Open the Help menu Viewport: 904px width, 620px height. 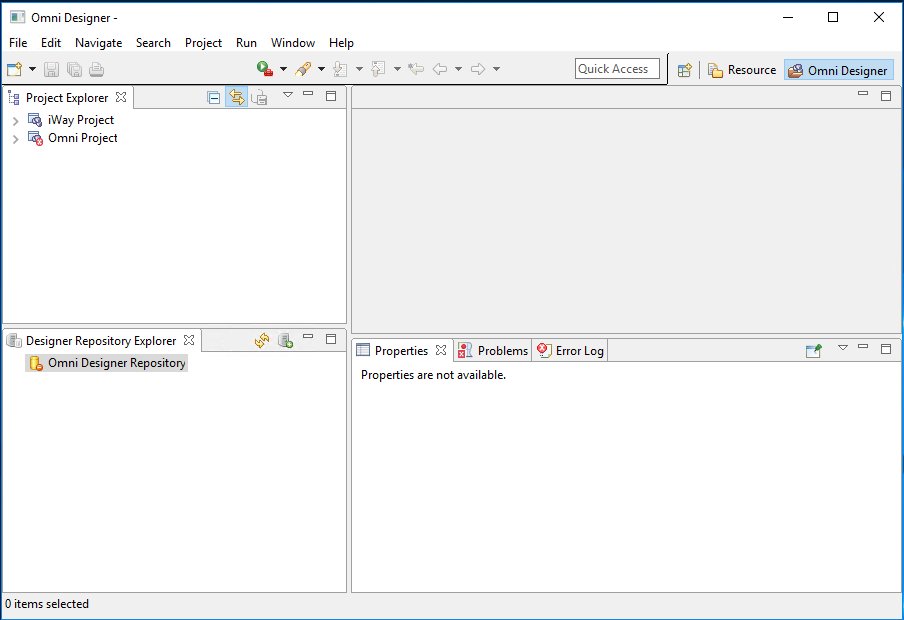(x=341, y=43)
